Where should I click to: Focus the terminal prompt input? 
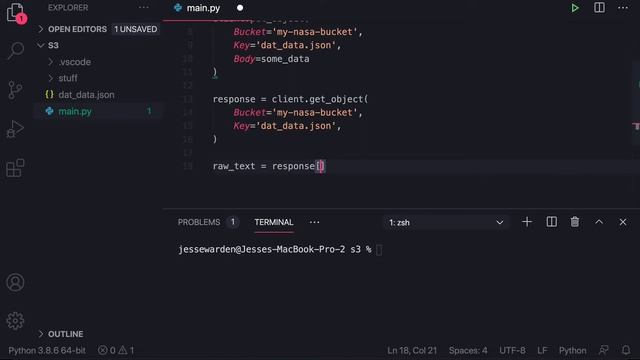pos(379,249)
